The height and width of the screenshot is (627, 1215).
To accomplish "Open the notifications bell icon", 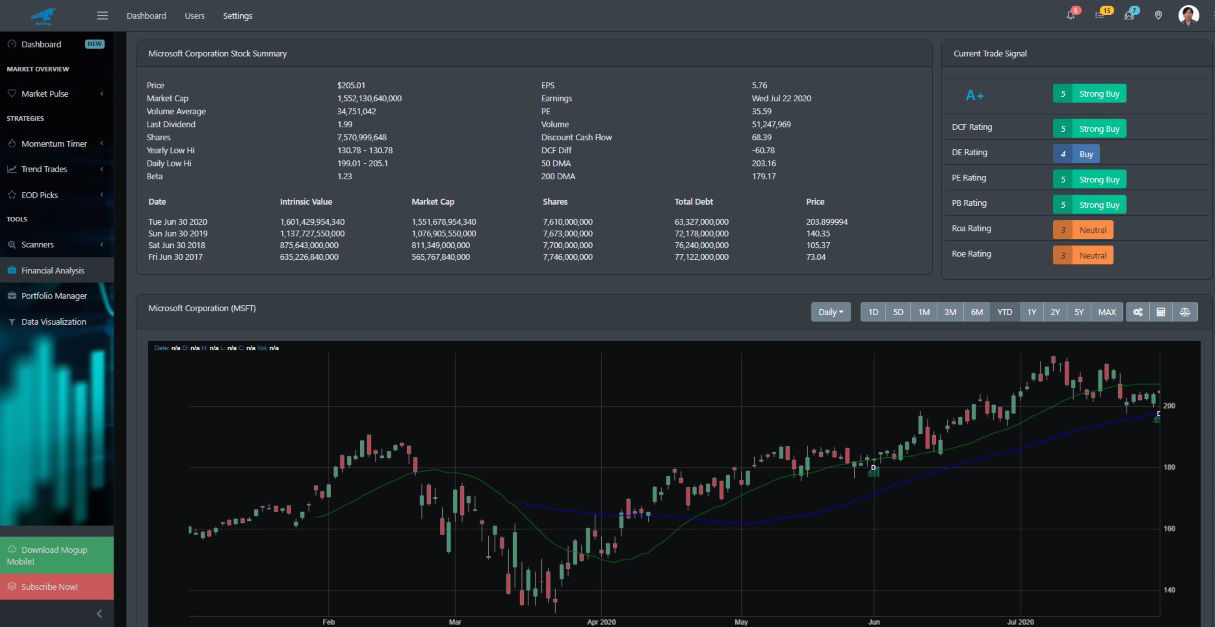I will pyautogui.click(x=1071, y=15).
